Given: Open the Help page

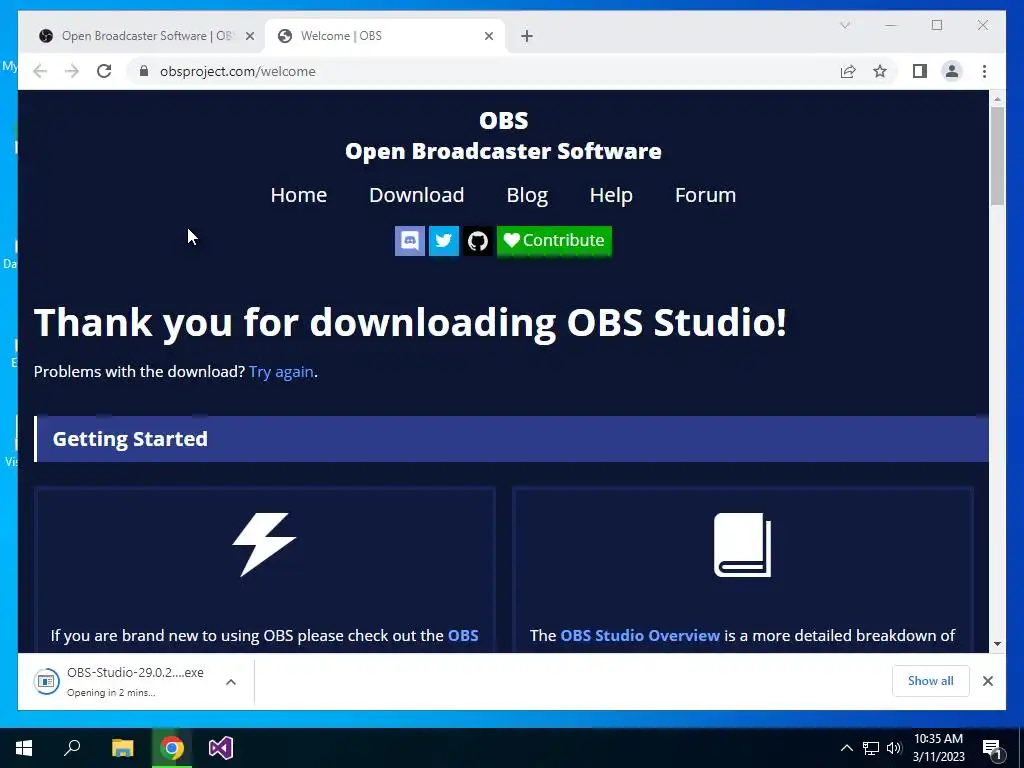Looking at the screenshot, I should coord(611,195).
